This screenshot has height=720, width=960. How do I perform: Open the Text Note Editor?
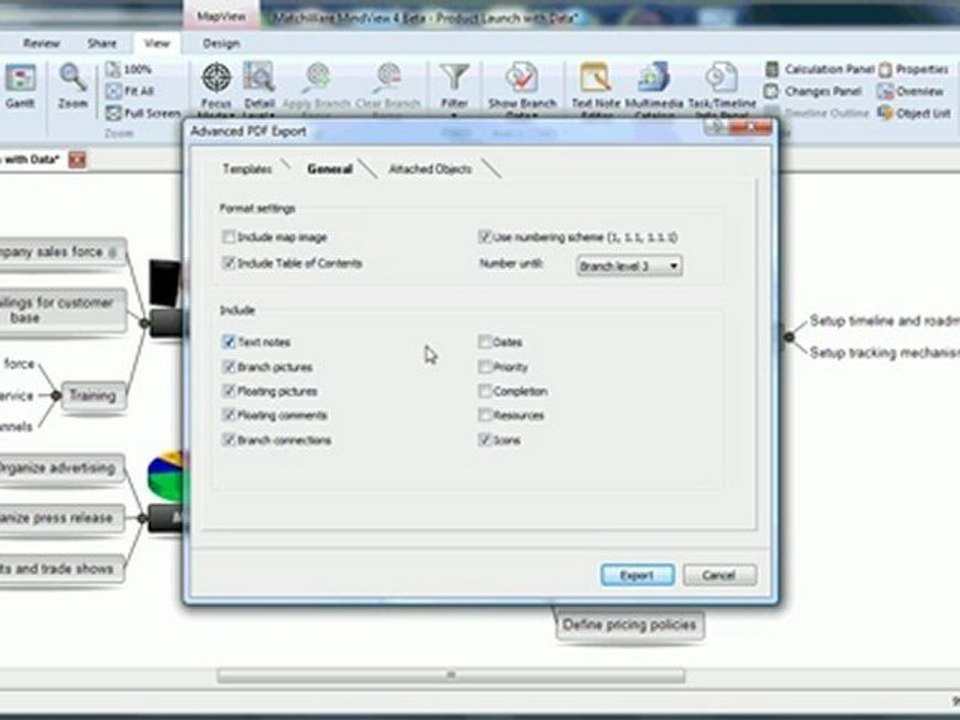(596, 90)
